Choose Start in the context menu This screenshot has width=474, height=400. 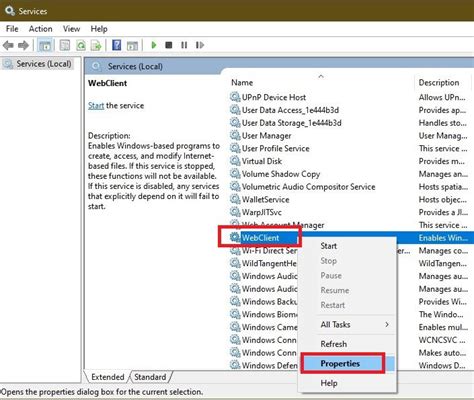click(347, 246)
